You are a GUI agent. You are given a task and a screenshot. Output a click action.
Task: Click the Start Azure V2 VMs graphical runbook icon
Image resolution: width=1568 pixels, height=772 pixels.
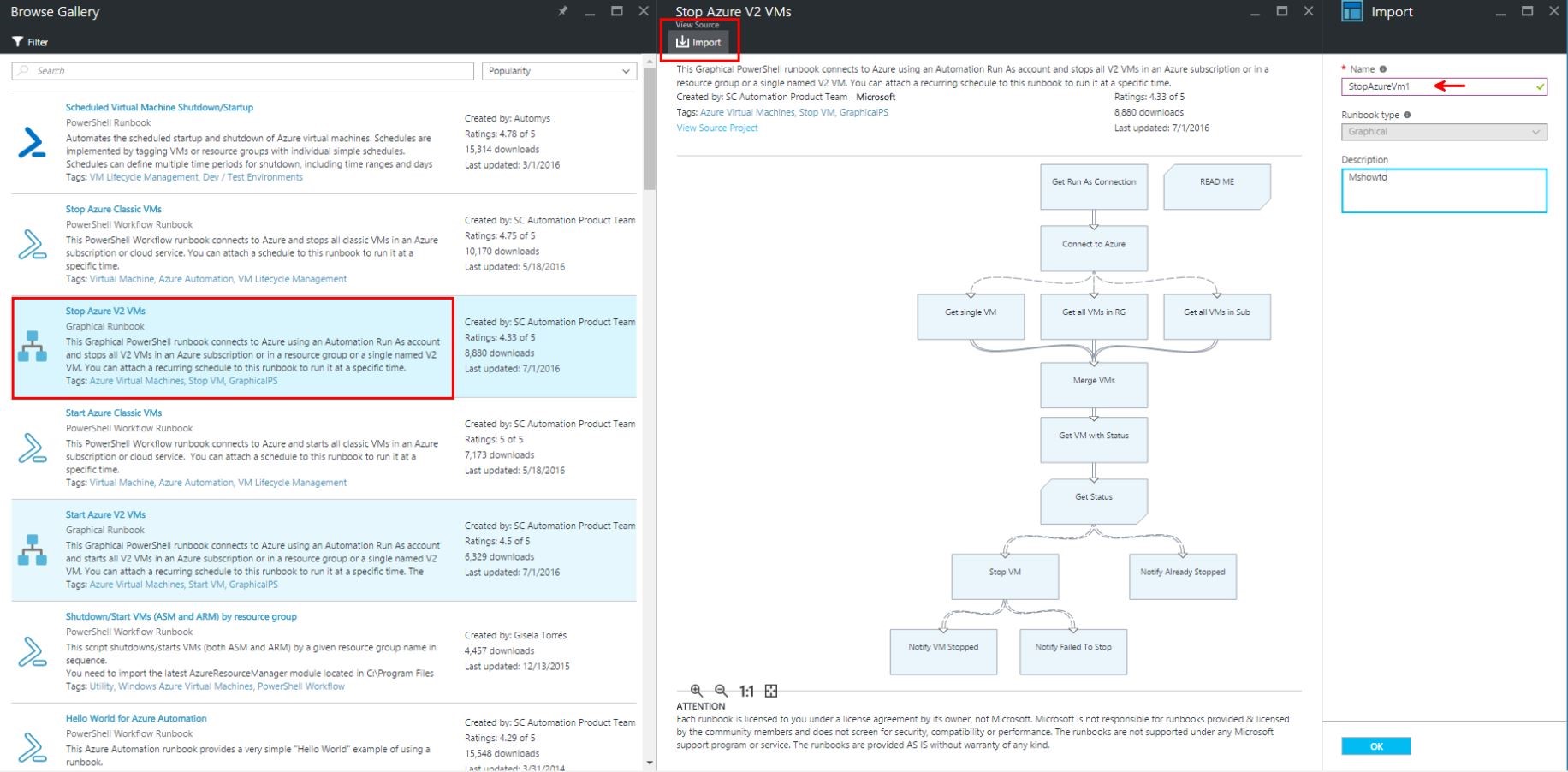tap(32, 549)
